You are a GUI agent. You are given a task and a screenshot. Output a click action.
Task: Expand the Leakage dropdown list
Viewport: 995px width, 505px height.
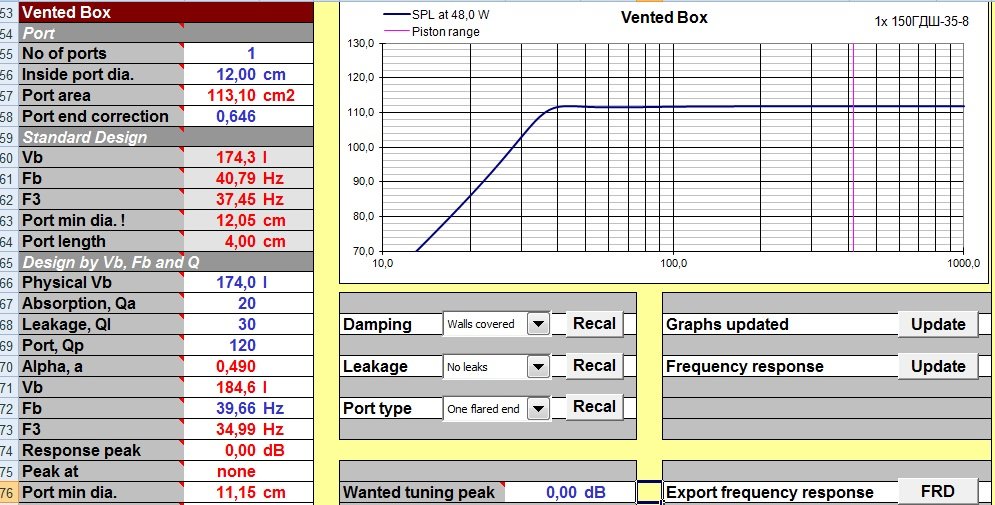(x=538, y=367)
